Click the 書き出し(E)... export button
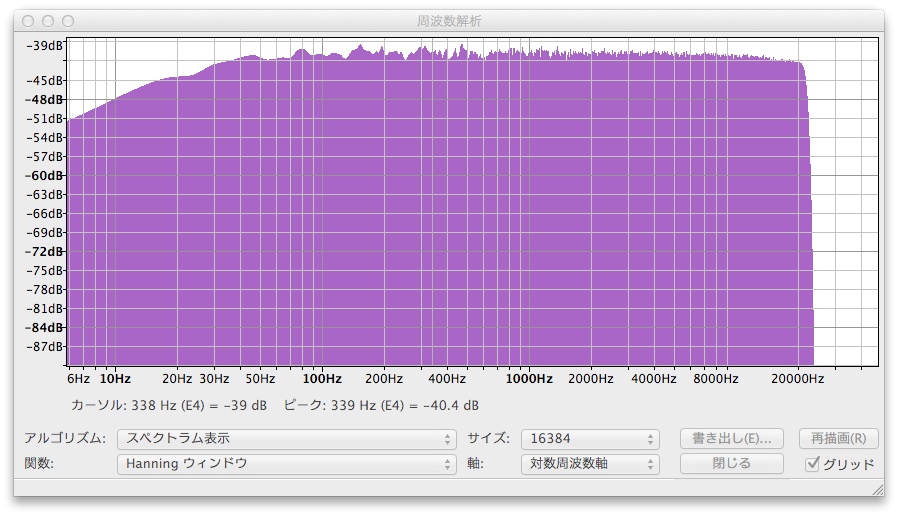The width and height of the screenshot is (898, 516). coord(731,439)
